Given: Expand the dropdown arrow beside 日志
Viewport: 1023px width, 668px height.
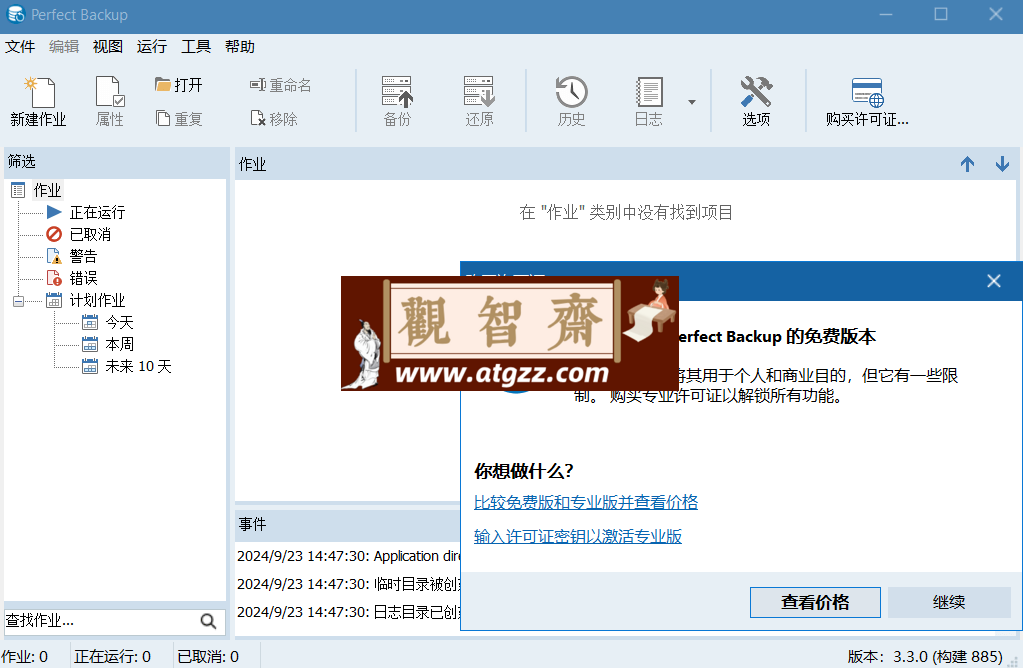Looking at the screenshot, I should (692, 102).
